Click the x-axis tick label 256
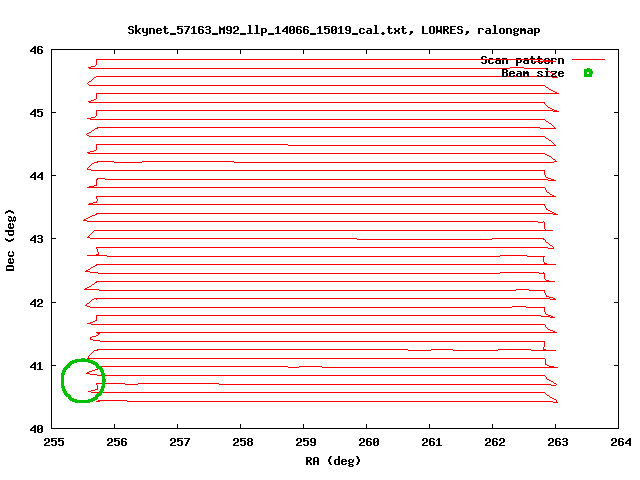 116,442
